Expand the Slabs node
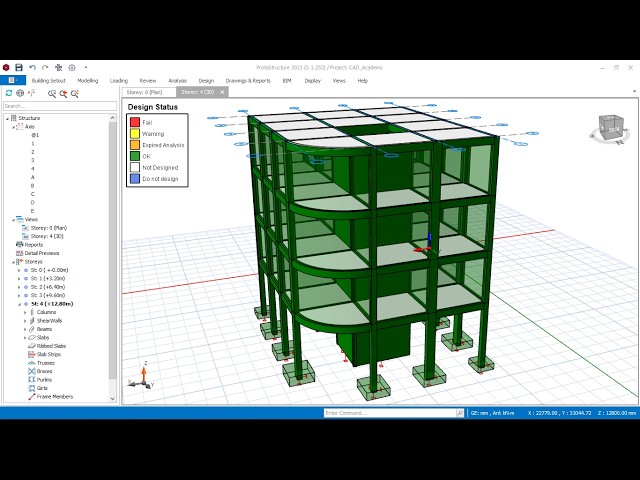 pos(25,338)
